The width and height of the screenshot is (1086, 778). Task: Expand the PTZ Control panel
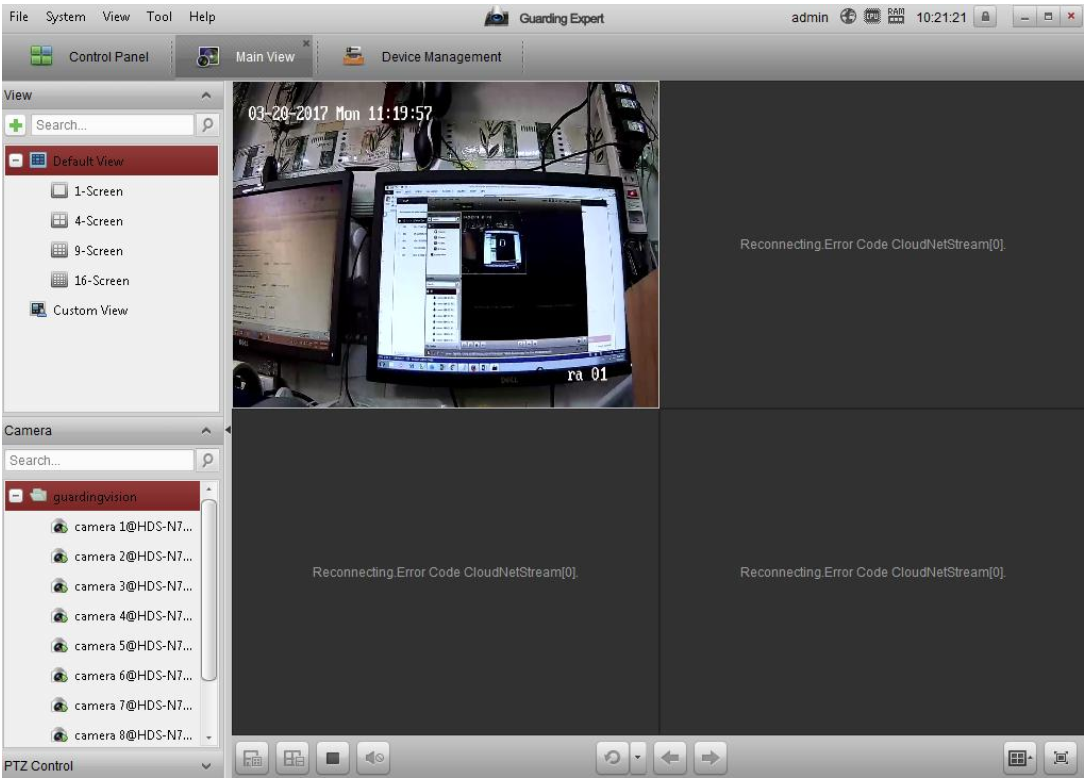click(x=206, y=766)
